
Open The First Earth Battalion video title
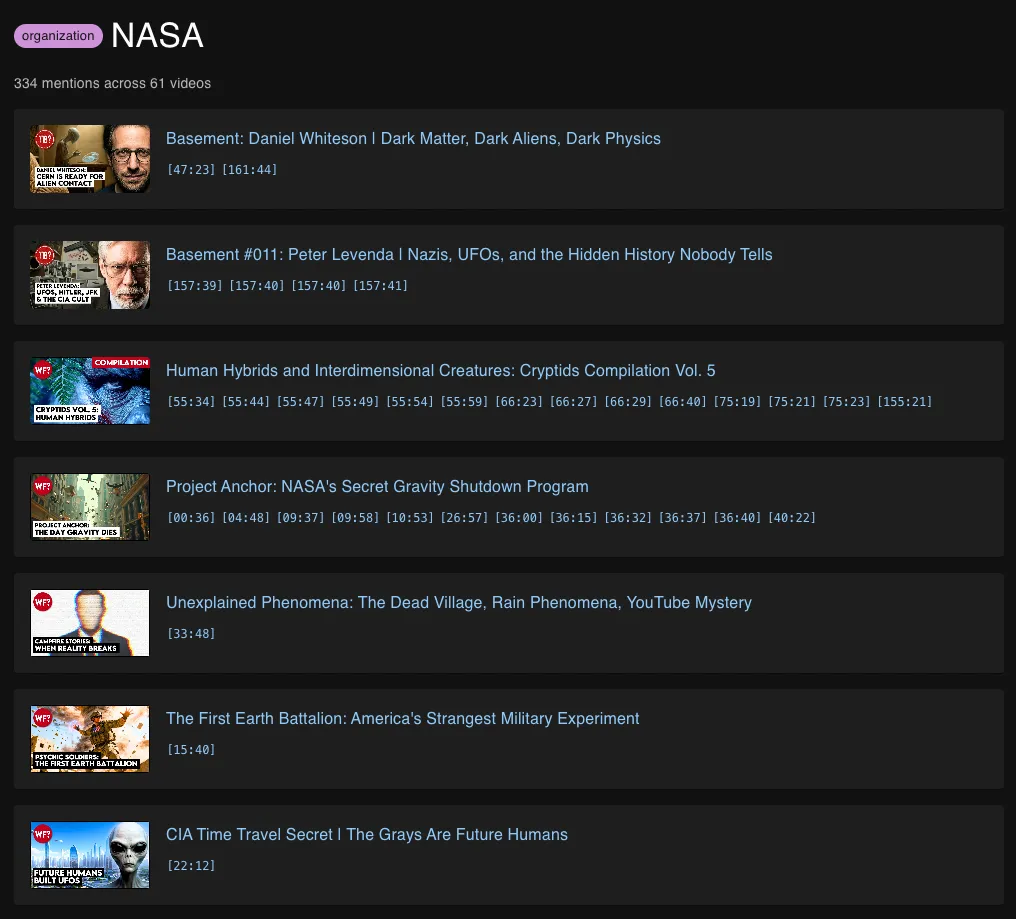(x=402, y=719)
